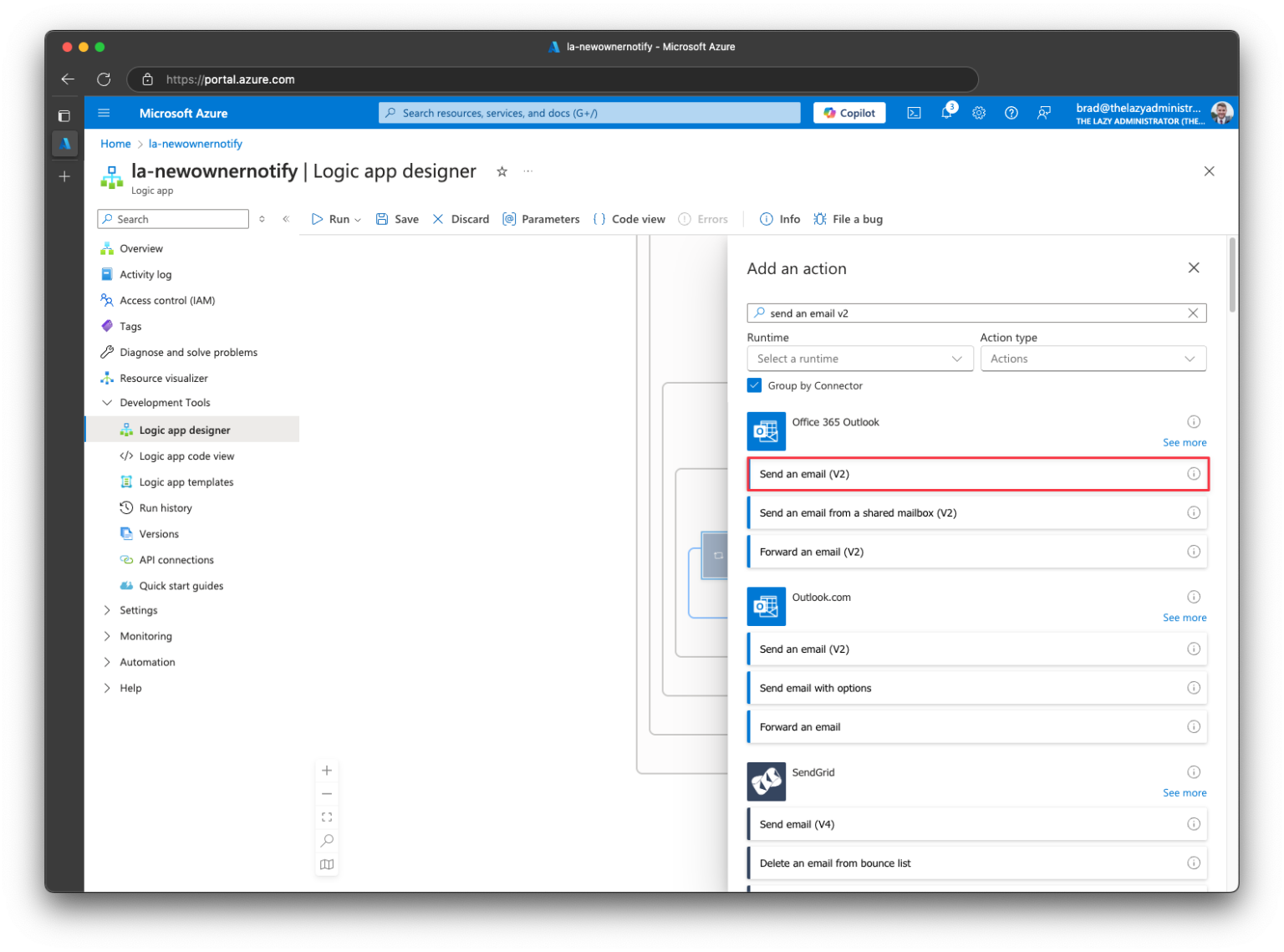Open the Run split-button menu
The image size is (1284, 952).
tap(358, 220)
